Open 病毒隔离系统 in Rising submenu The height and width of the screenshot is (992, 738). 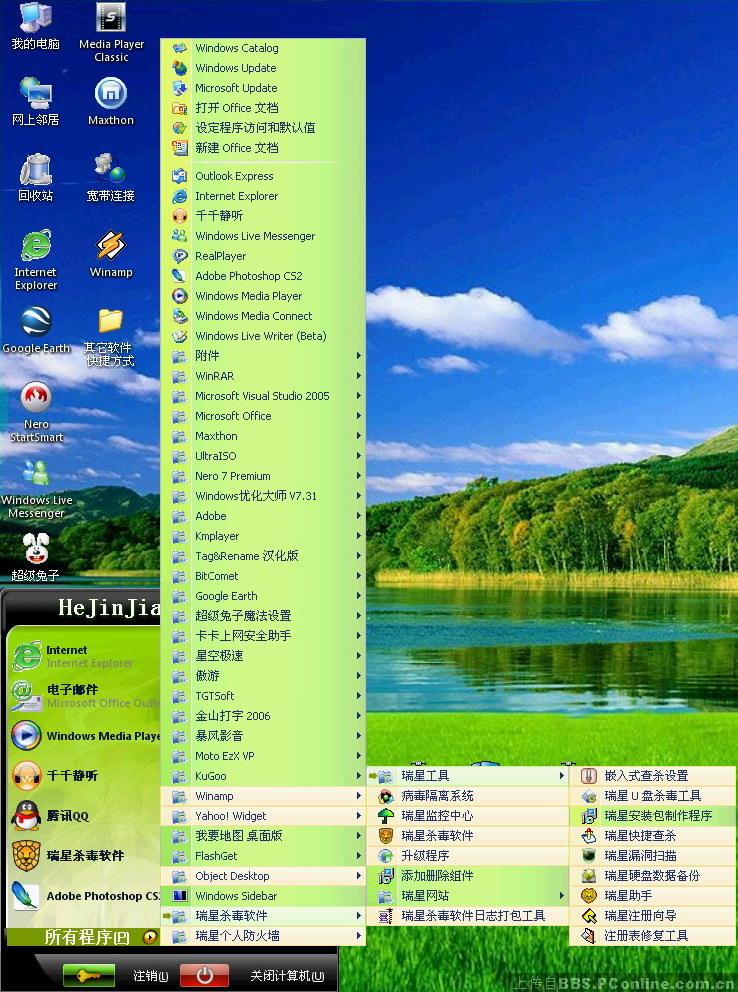[467, 796]
